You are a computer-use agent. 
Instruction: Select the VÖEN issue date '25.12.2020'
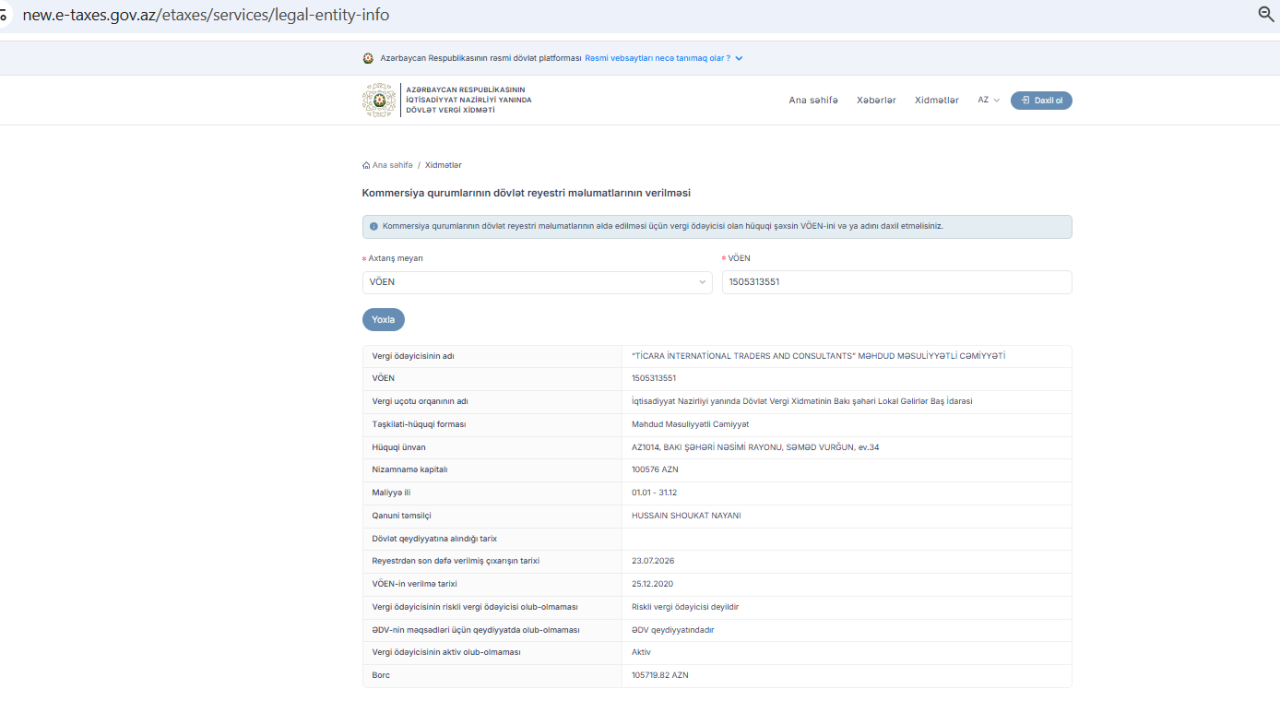(653, 584)
